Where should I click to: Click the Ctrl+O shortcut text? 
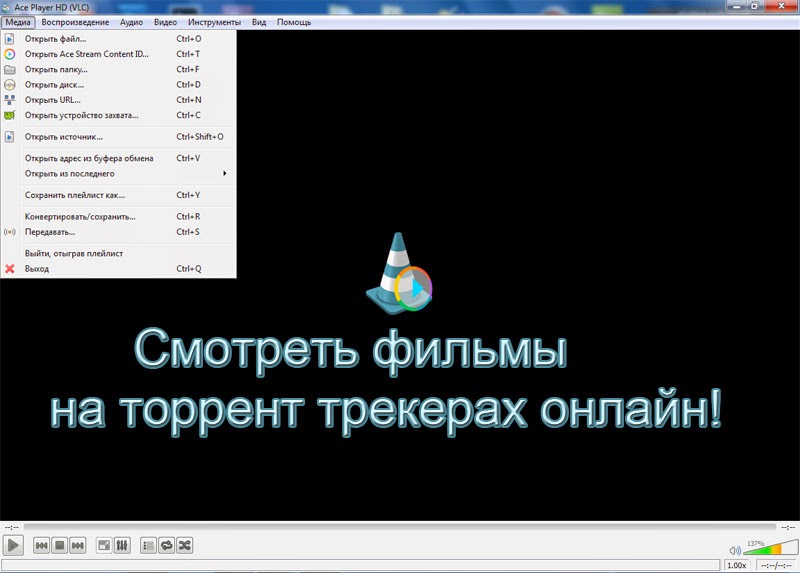pos(189,39)
